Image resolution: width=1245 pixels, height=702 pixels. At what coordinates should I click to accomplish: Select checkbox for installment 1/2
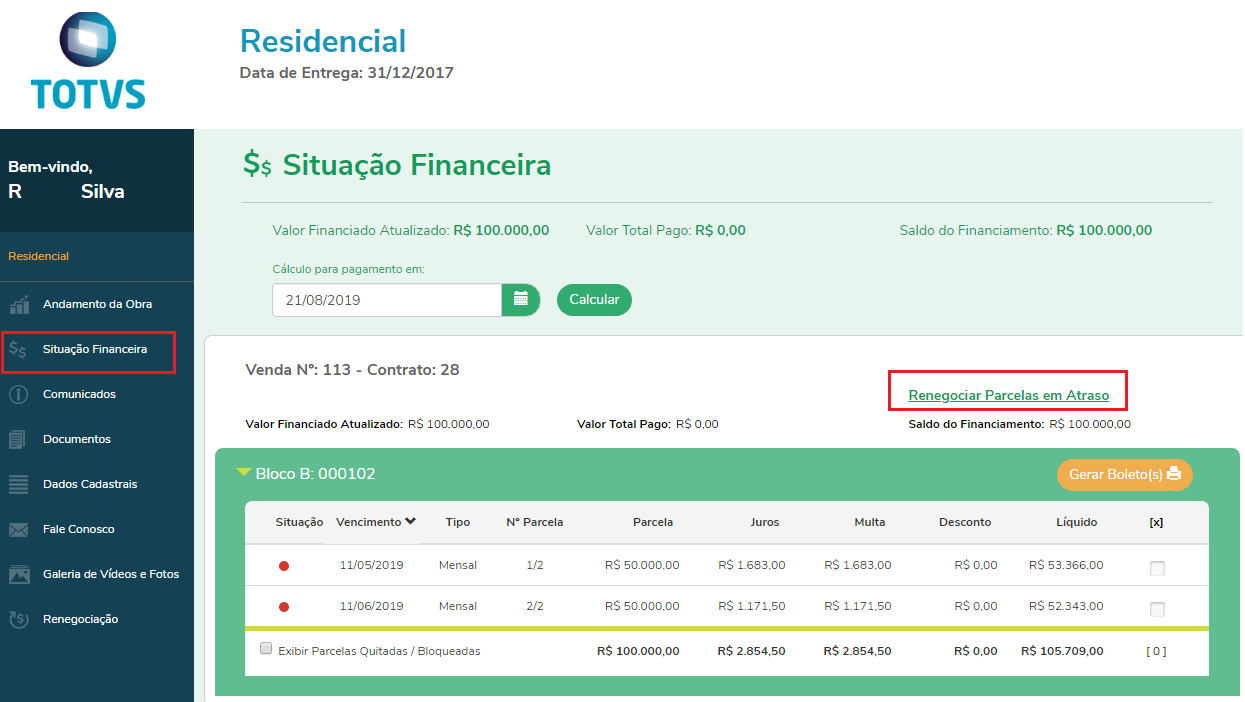coord(1157,568)
